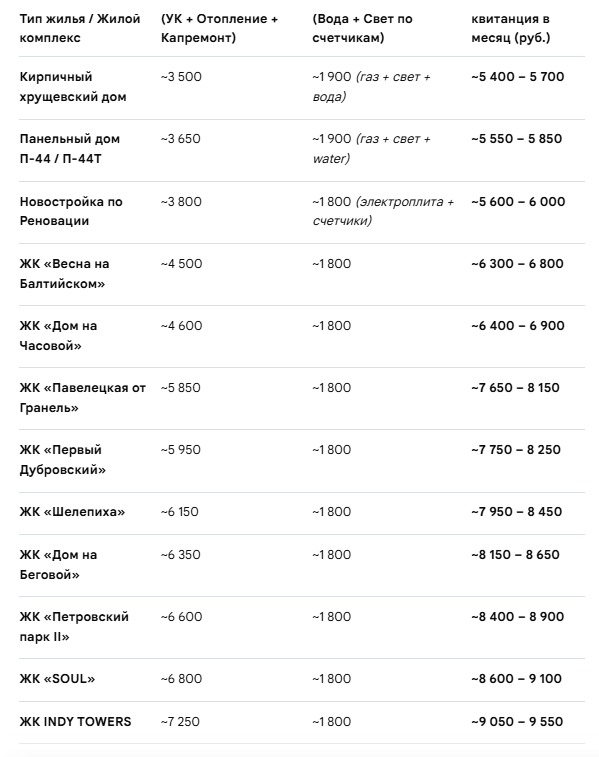Click the 'ЖК «Первый Дубровский»' row
The width and height of the screenshot is (599, 757).
pos(302,460)
